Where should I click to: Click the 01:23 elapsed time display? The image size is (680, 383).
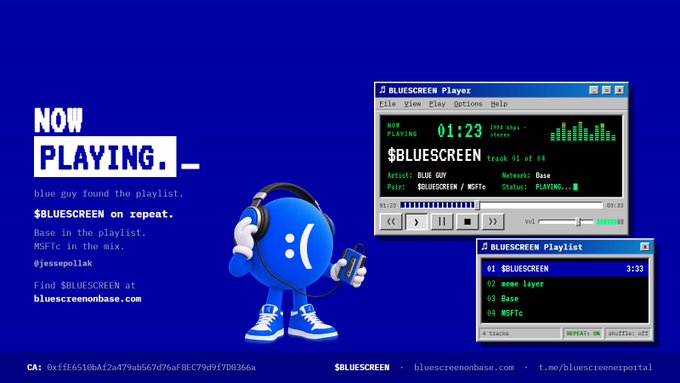pyautogui.click(x=459, y=131)
